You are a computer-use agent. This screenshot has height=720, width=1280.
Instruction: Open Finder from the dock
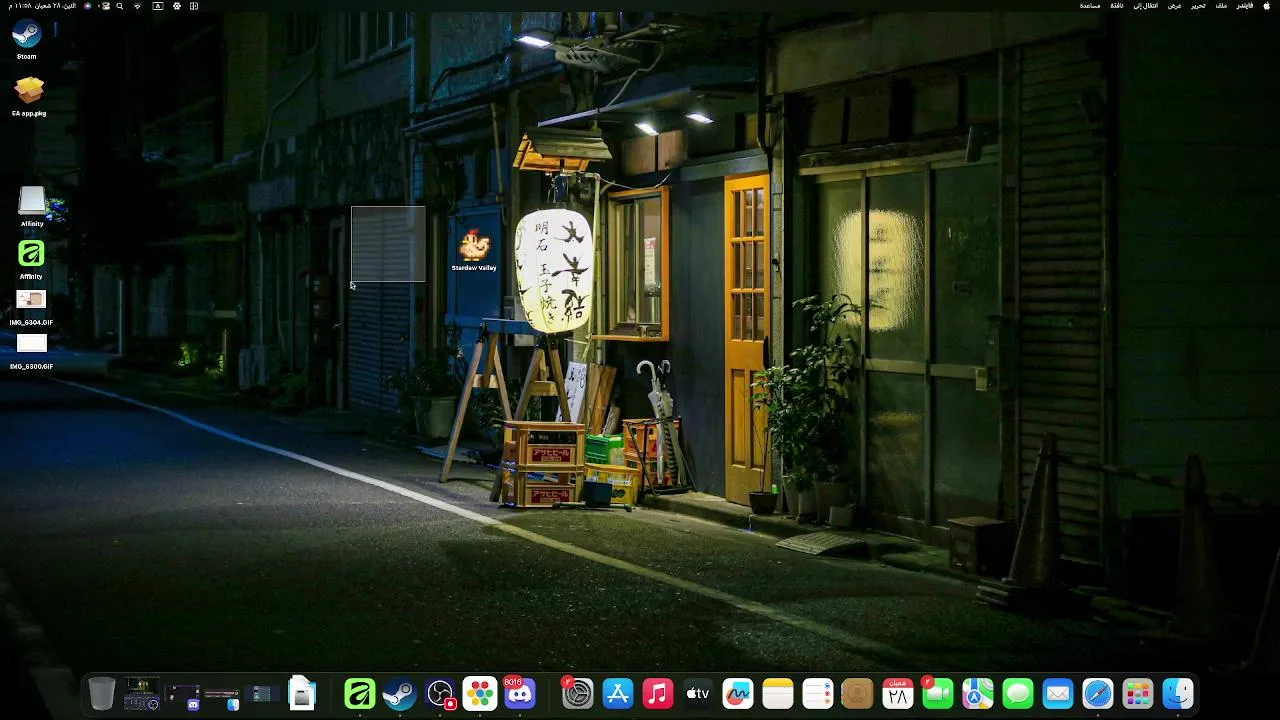tap(1178, 693)
